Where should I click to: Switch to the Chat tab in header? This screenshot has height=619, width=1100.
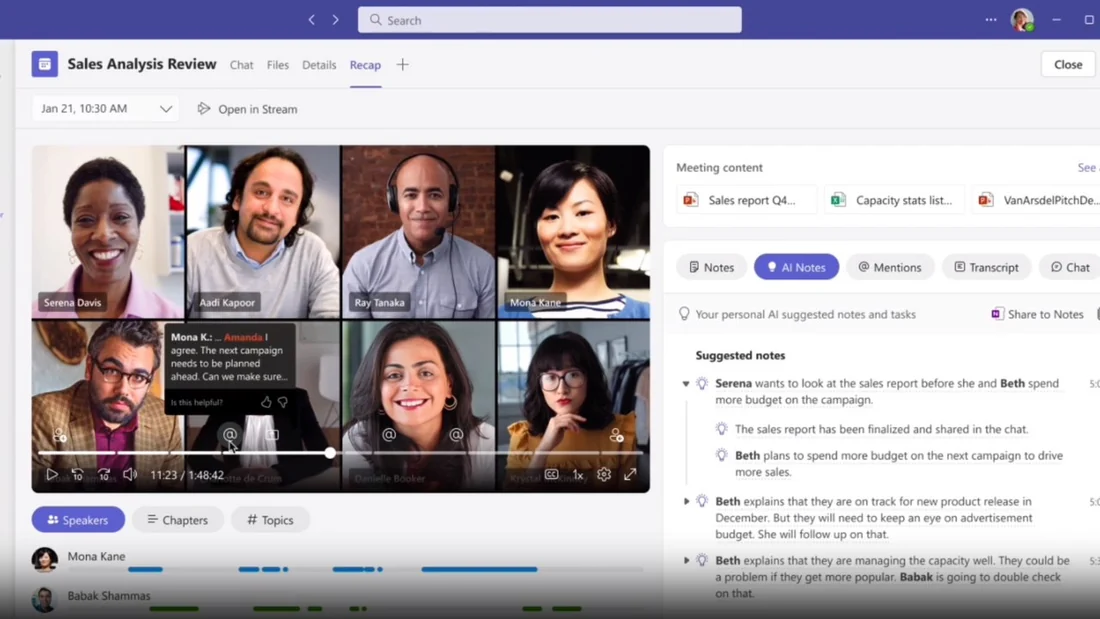(x=241, y=65)
